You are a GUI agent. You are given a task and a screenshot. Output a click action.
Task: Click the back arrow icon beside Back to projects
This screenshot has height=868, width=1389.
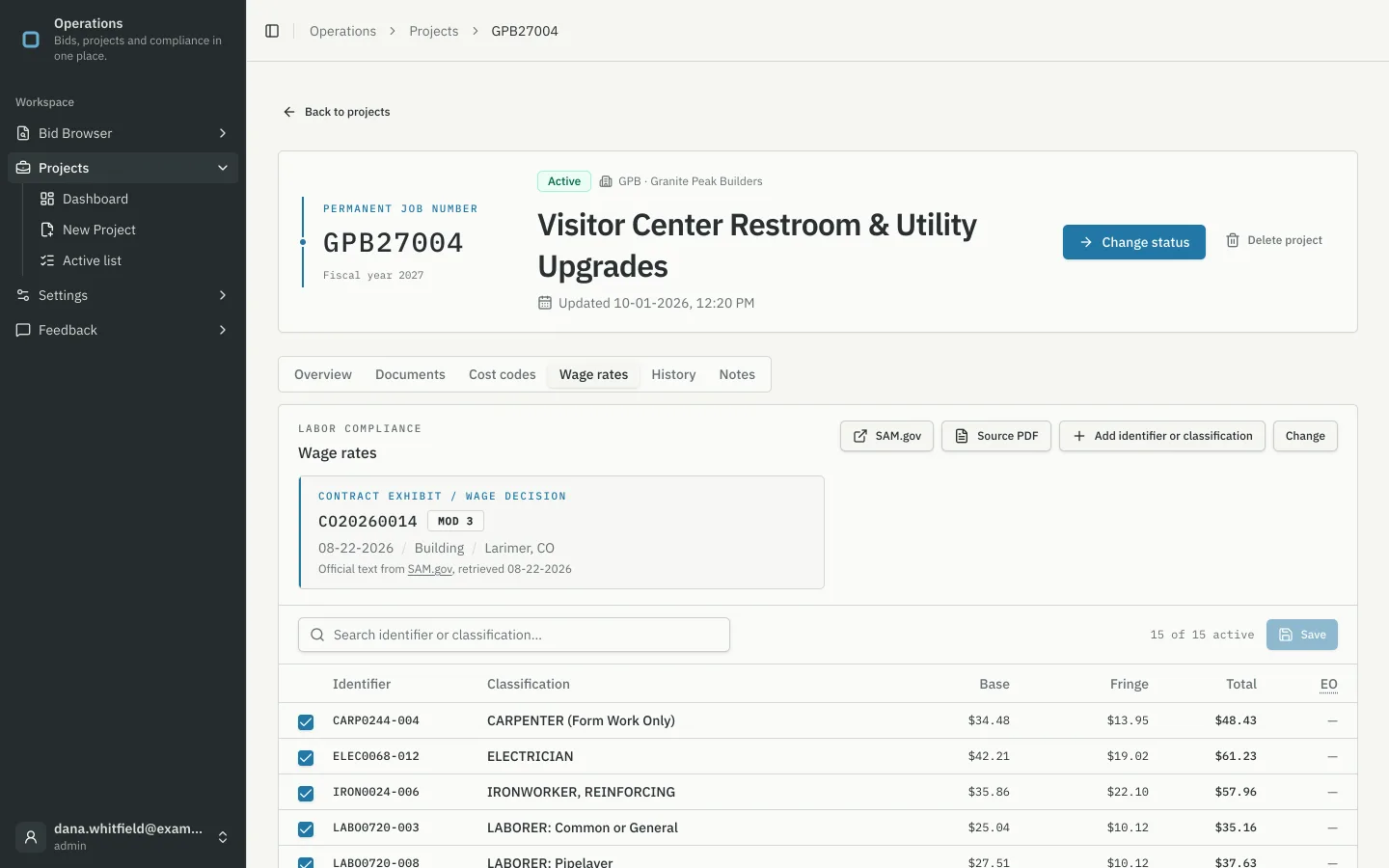coord(288,112)
